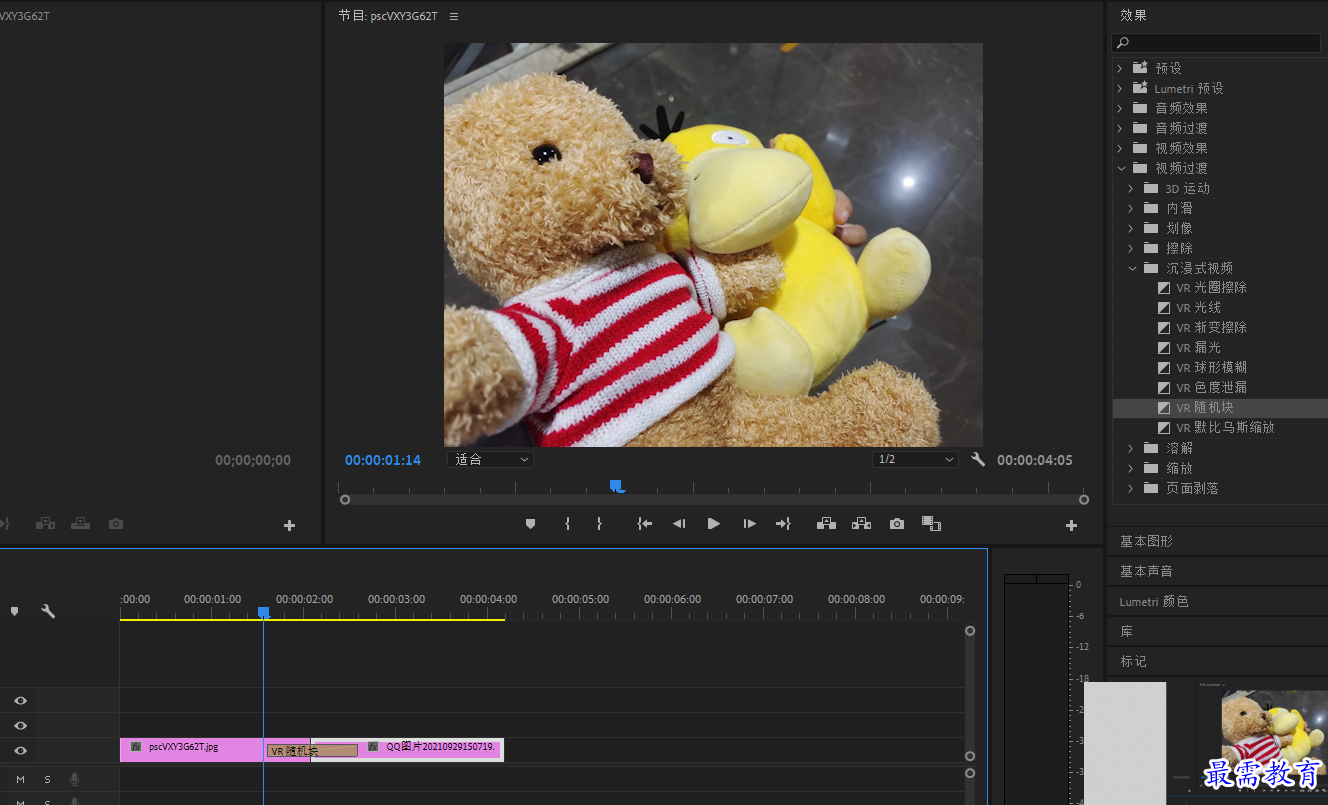The image size is (1328, 805).
Task: Open the Comparison View
Action: [931, 524]
